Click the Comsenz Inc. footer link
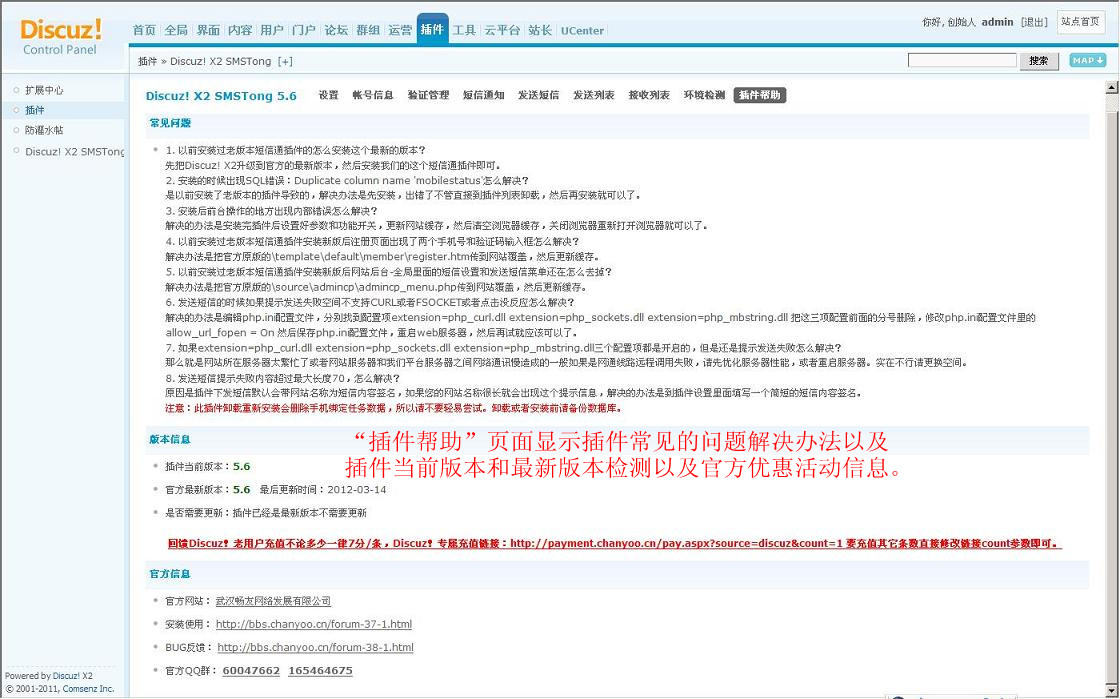This screenshot has width=1120, height=699. click(x=89, y=688)
